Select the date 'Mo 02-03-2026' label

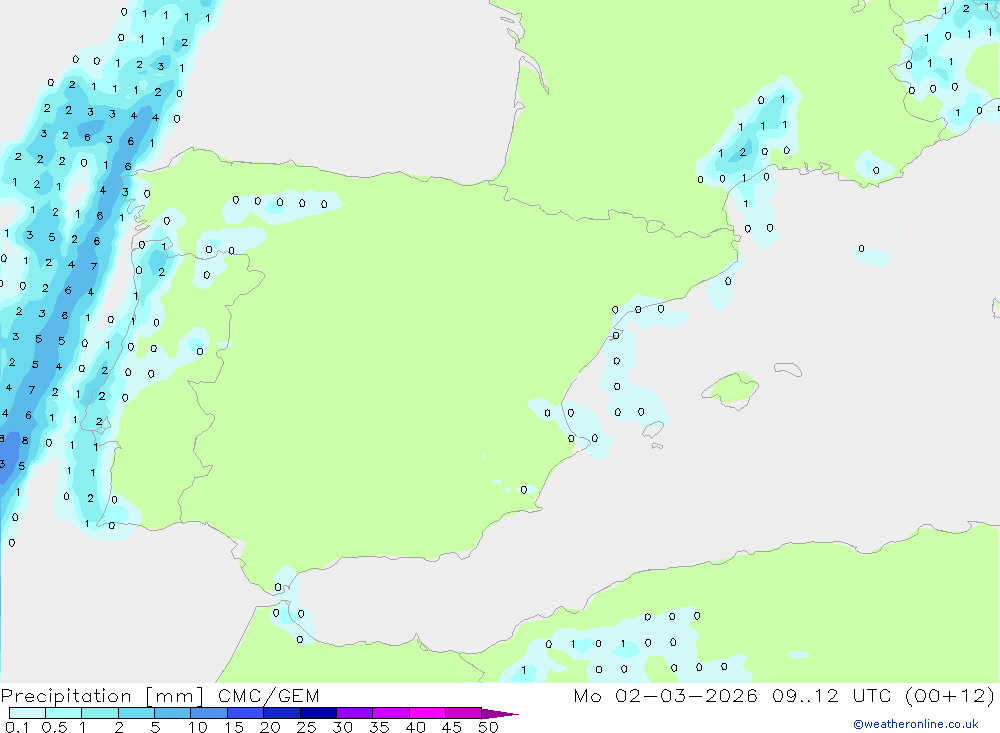tap(666, 695)
